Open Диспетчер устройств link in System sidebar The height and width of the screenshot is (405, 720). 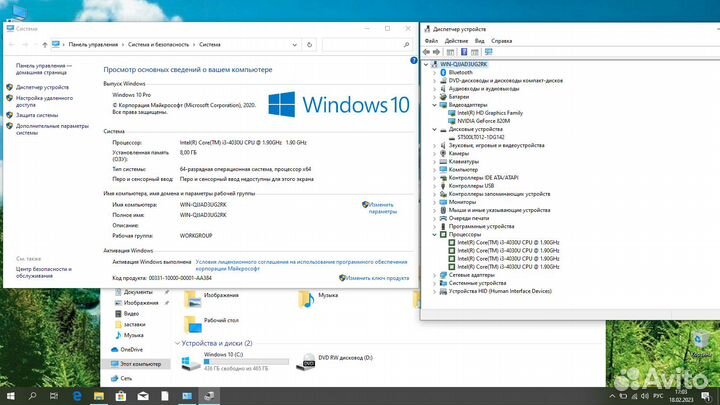point(42,87)
